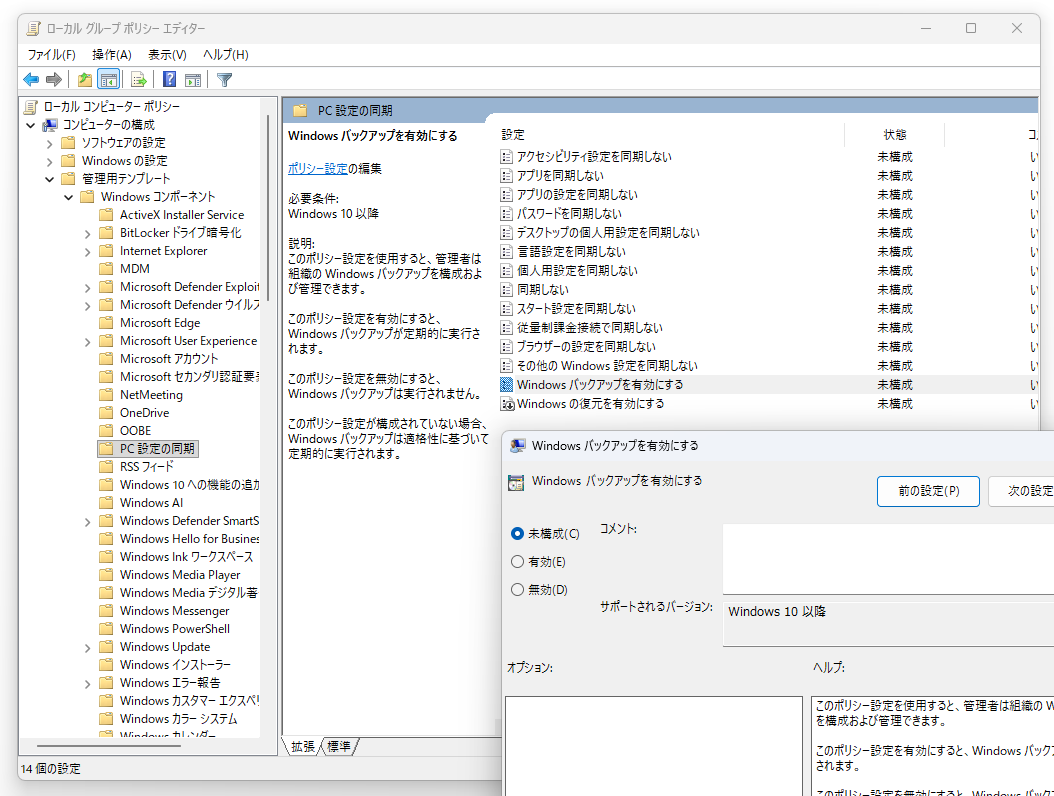This screenshot has height=796, width=1054.
Task: Click the NetMeeting folder icon in tree
Action: point(106,395)
